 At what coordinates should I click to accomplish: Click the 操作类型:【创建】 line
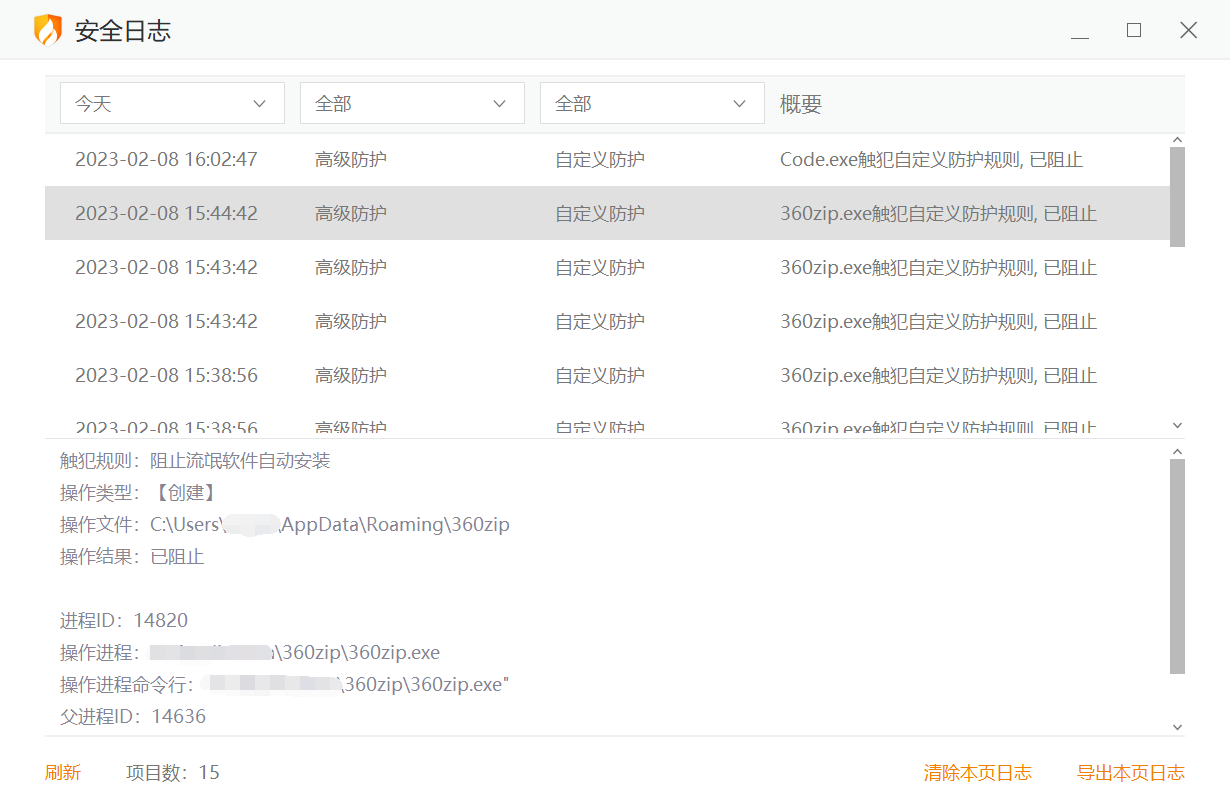pyautogui.click(x=138, y=493)
